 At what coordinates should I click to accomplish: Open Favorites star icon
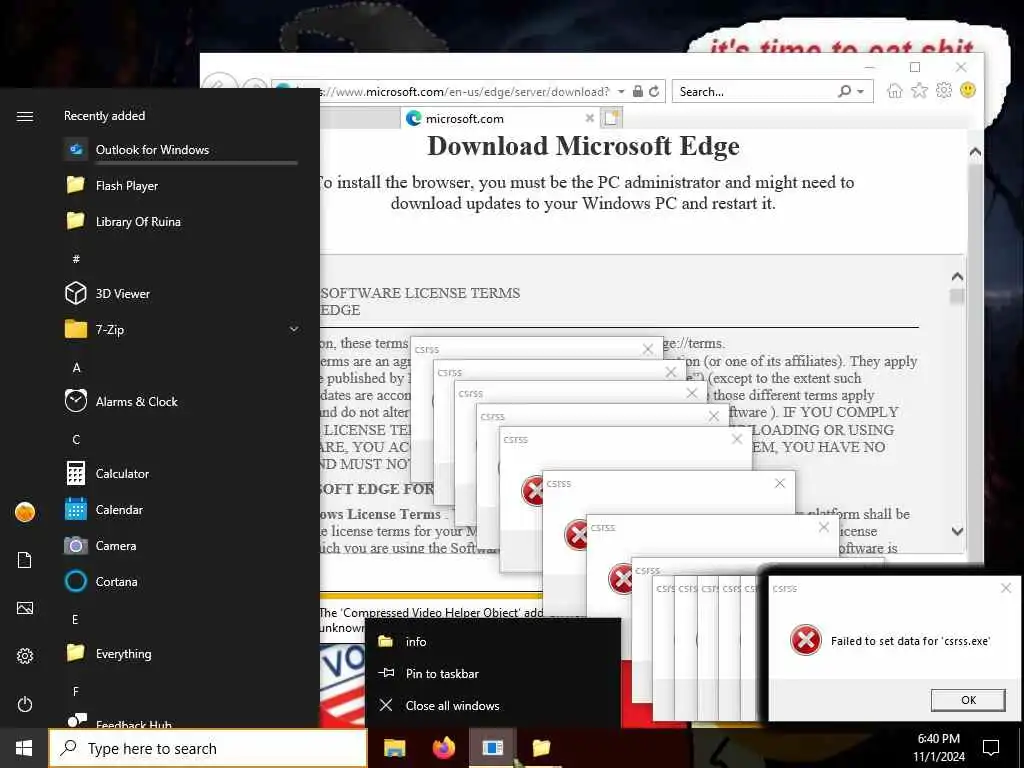coord(919,91)
